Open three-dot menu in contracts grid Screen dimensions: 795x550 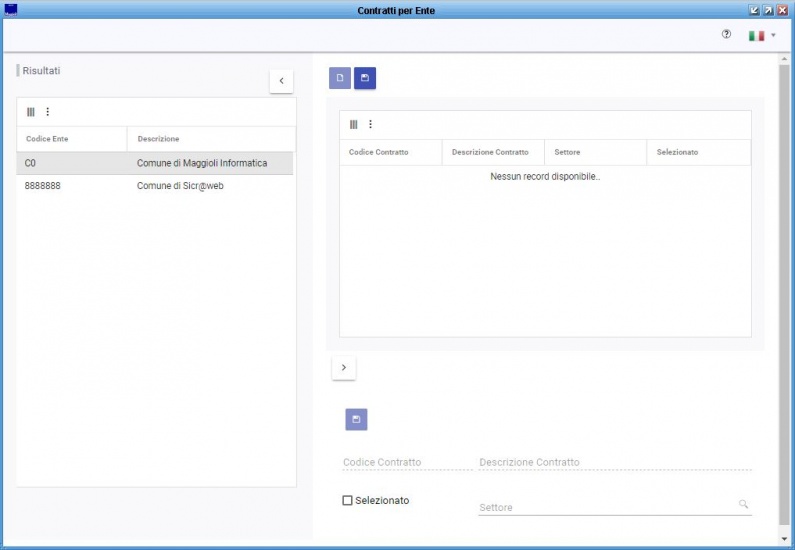click(x=371, y=124)
